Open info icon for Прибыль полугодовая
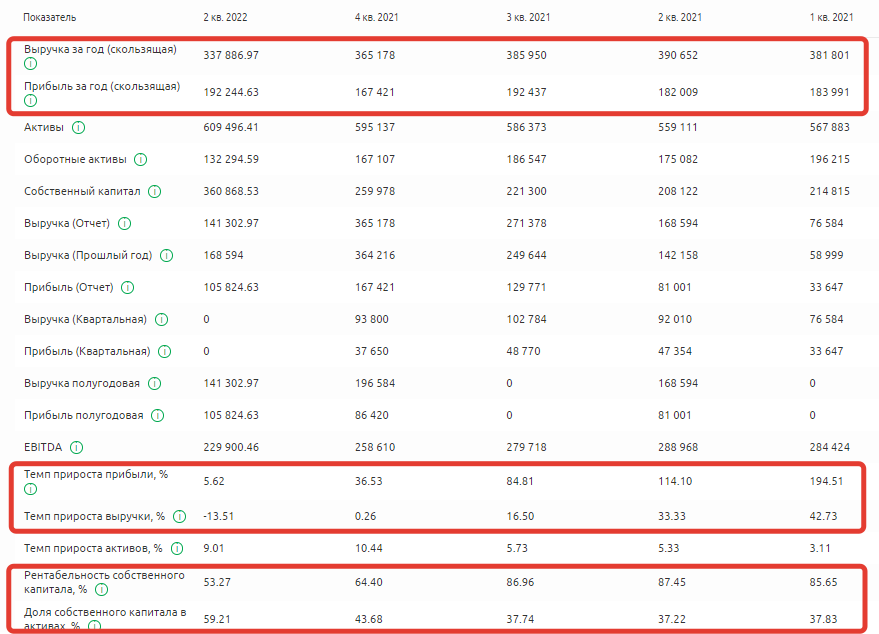Screen dimensions: 879x634 (158, 416)
